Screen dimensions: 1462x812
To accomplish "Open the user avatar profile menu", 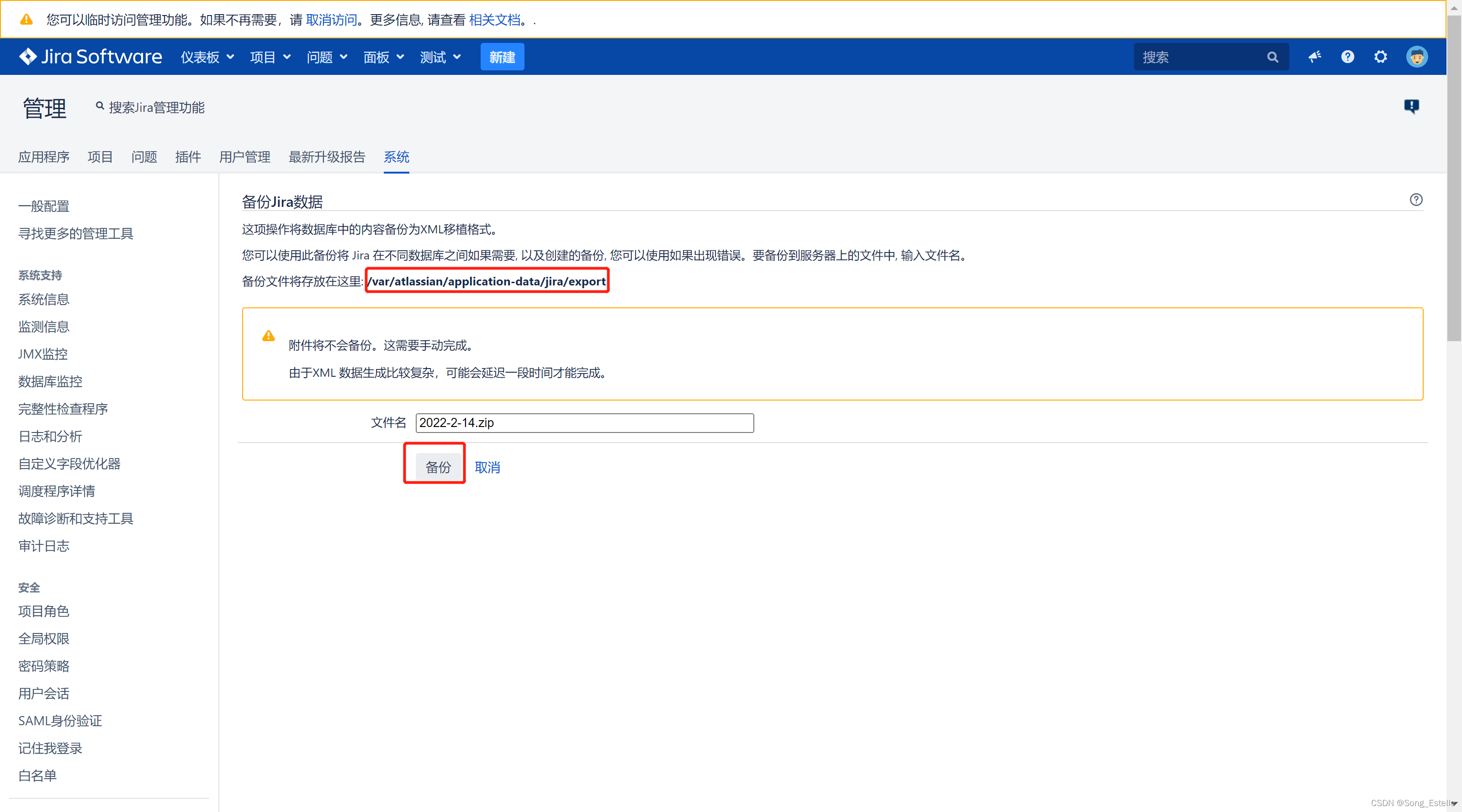I will coord(1417,57).
